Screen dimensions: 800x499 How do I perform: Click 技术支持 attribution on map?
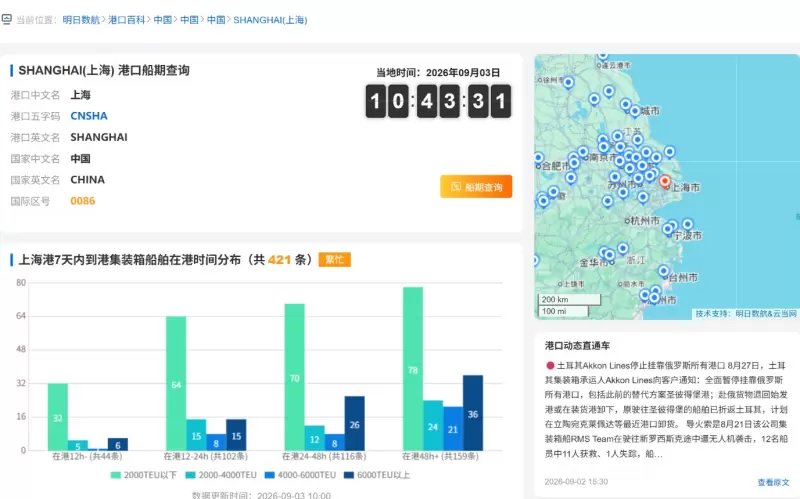(745, 313)
